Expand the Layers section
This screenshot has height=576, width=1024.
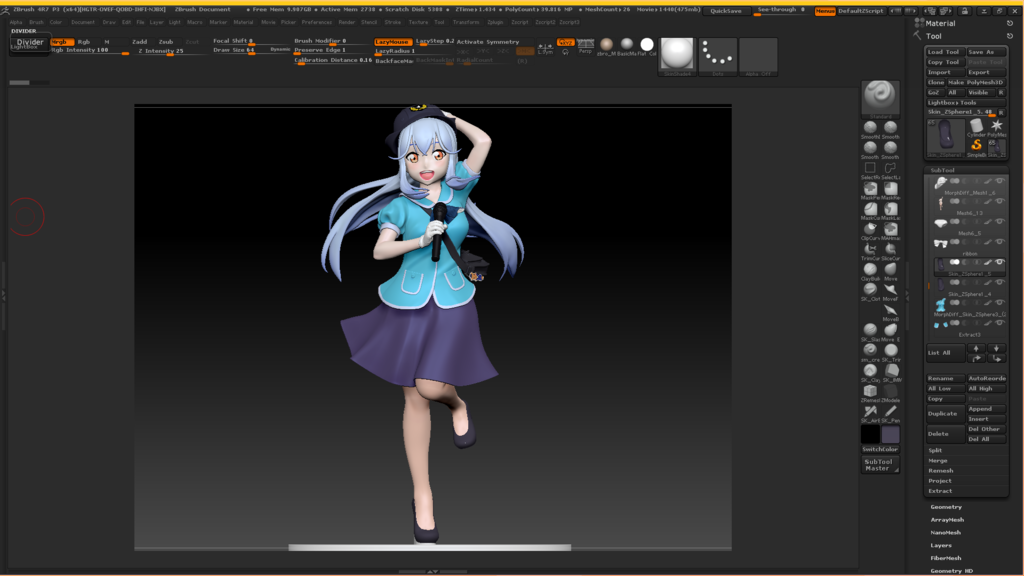tap(941, 545)
